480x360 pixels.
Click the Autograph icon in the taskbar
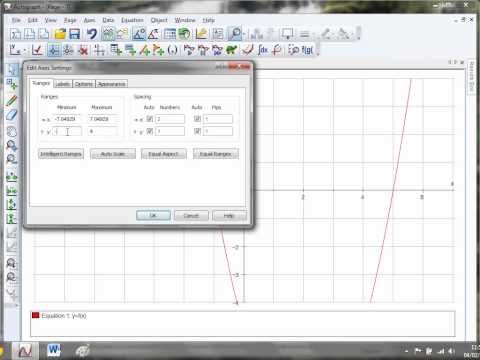coord(25,350)
